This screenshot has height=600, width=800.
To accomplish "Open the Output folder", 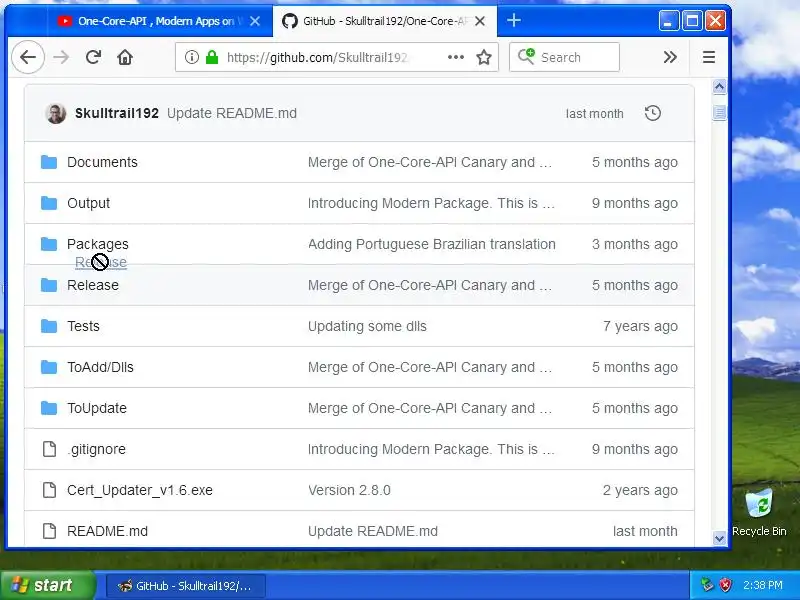I will coord(88,203).
